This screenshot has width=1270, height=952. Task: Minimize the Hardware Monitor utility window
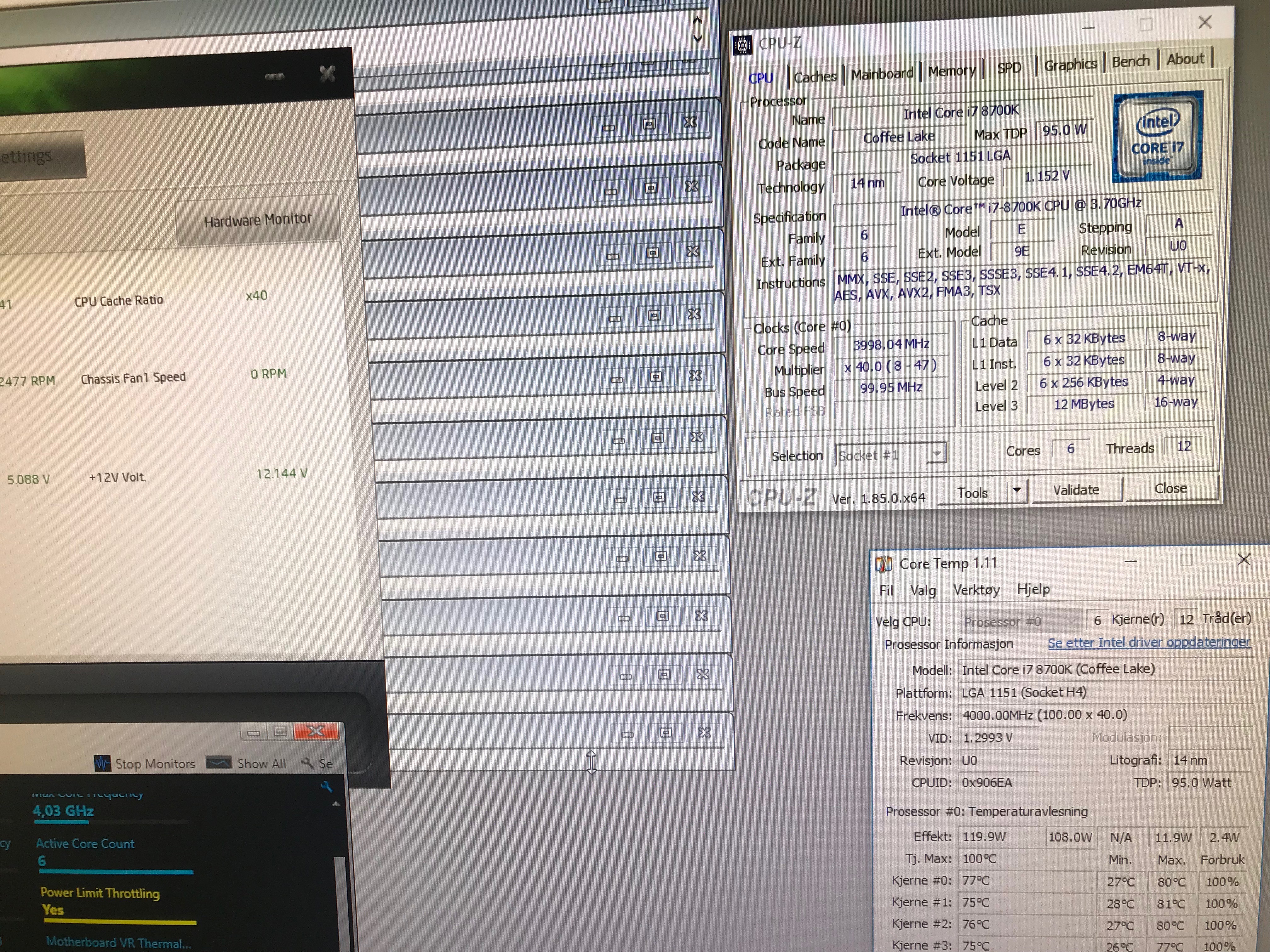[274, 76]
